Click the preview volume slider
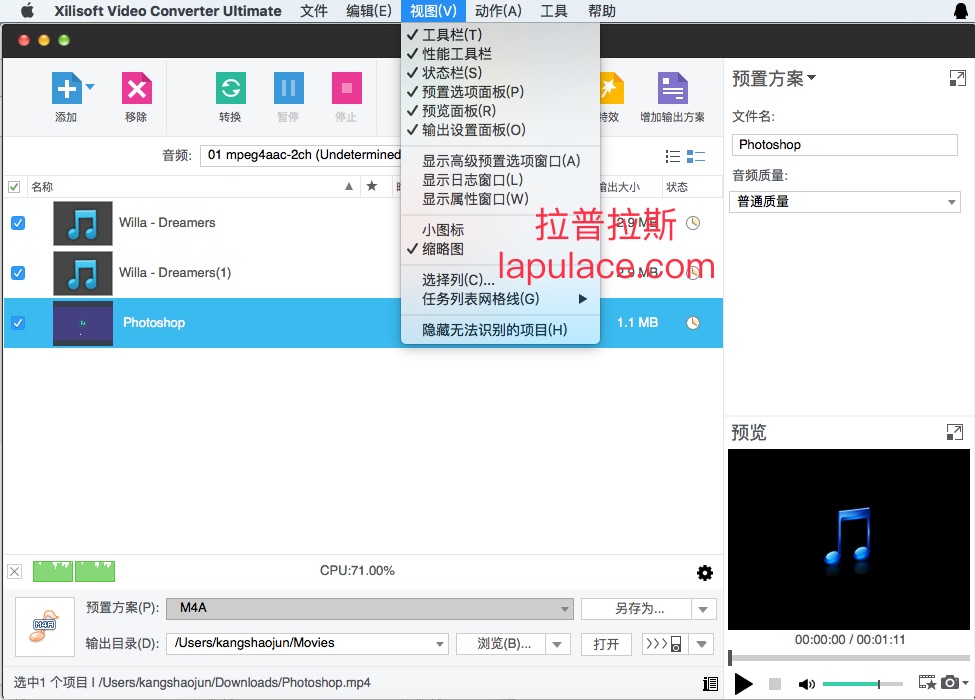Image resolution: width=975 pixels, height=700 pixels. (863, 684)
